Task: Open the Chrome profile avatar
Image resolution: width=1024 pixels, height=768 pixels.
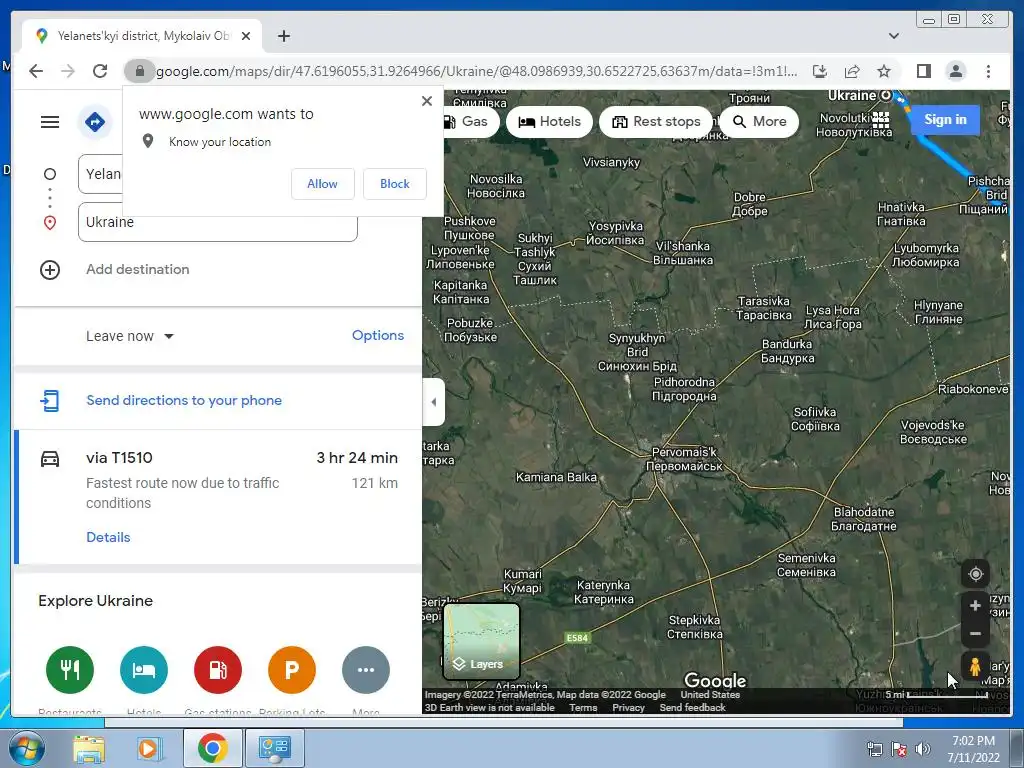Action: point(955,71)
